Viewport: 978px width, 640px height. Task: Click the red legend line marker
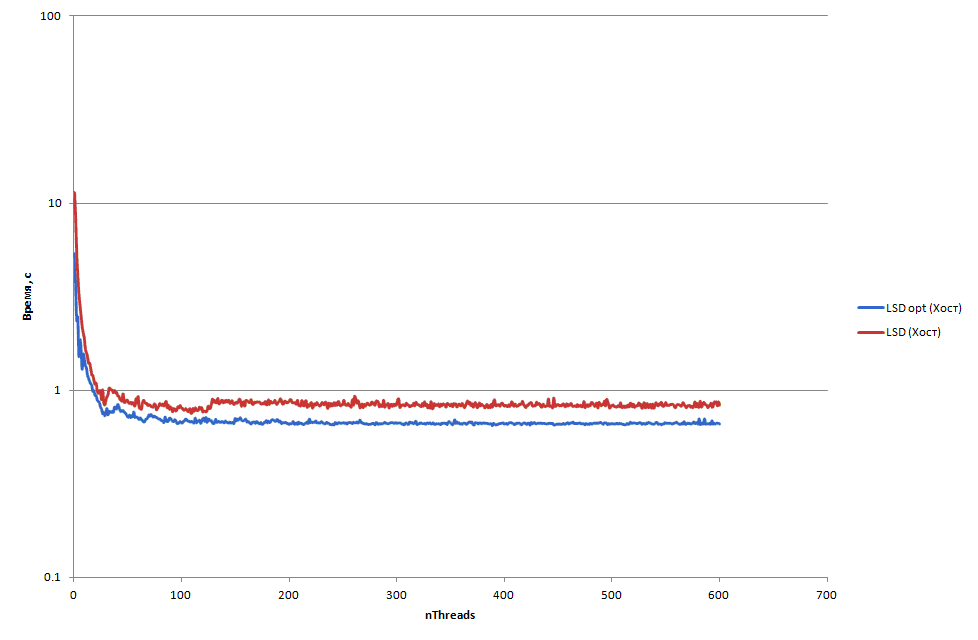point(871,332)
